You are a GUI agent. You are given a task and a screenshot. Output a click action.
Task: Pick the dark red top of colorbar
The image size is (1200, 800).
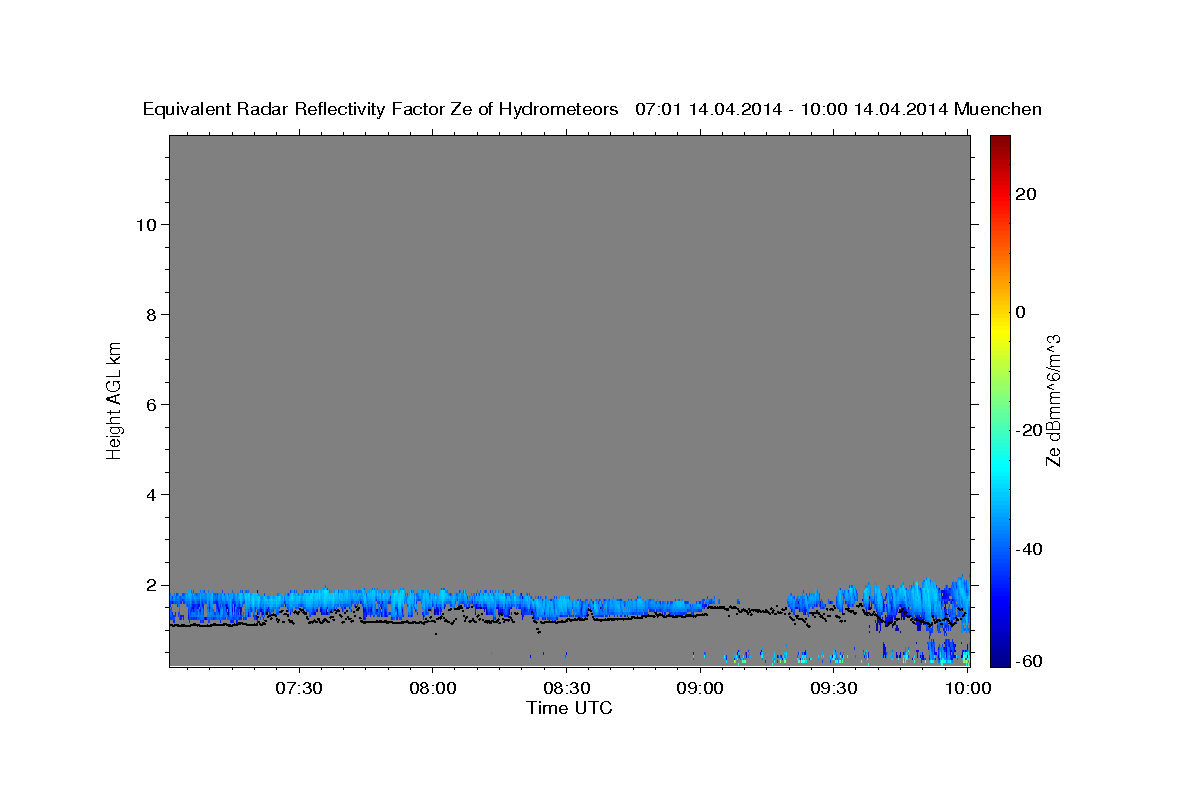(x=999, y=142)
